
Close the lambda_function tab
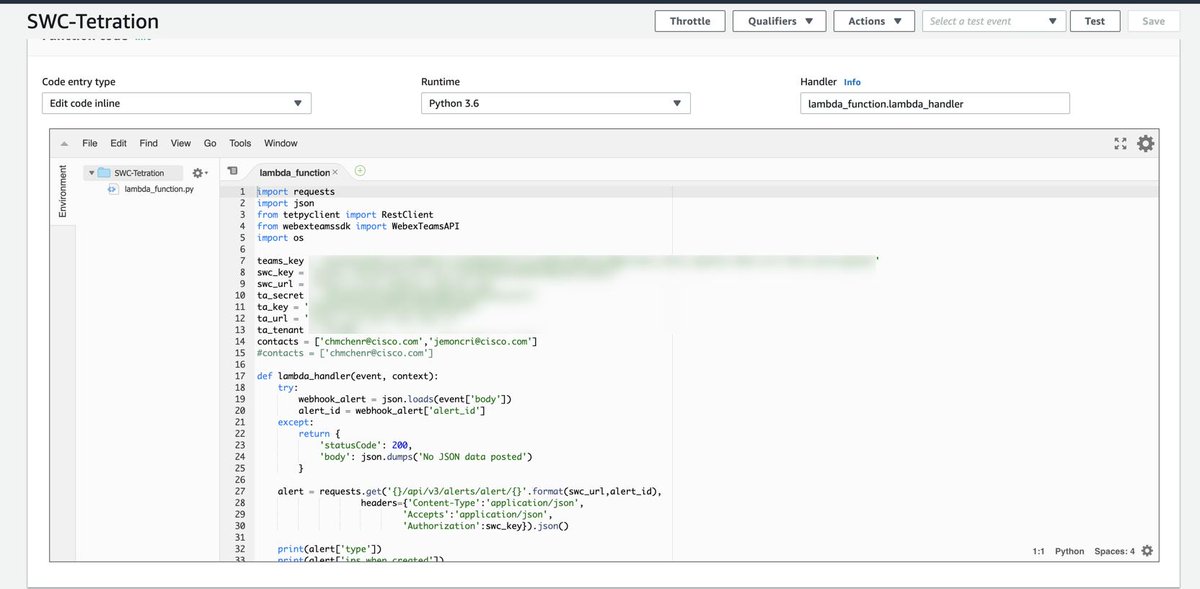click(x=335, y=173)
